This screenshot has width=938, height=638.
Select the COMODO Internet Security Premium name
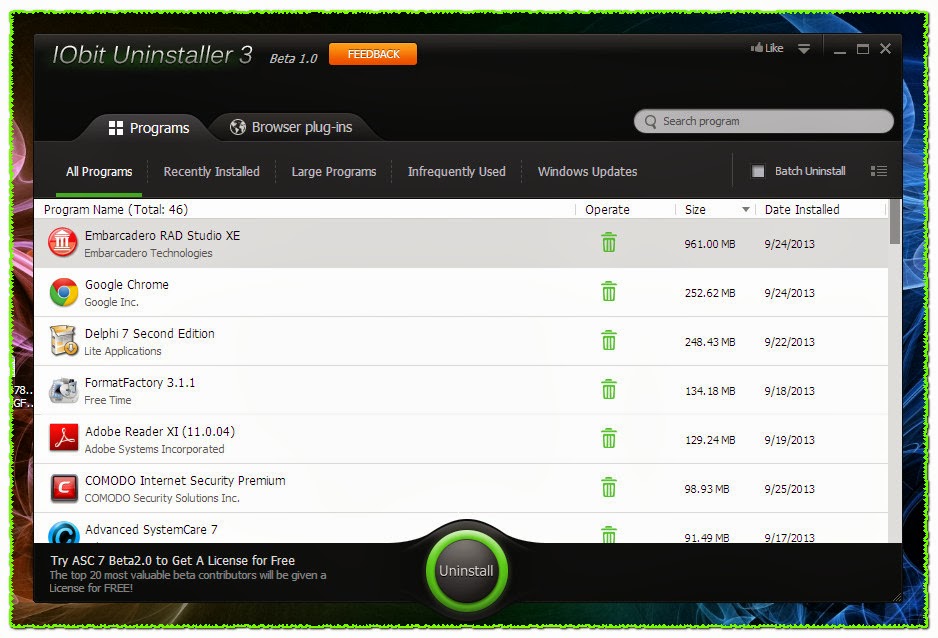coord(185,481)
